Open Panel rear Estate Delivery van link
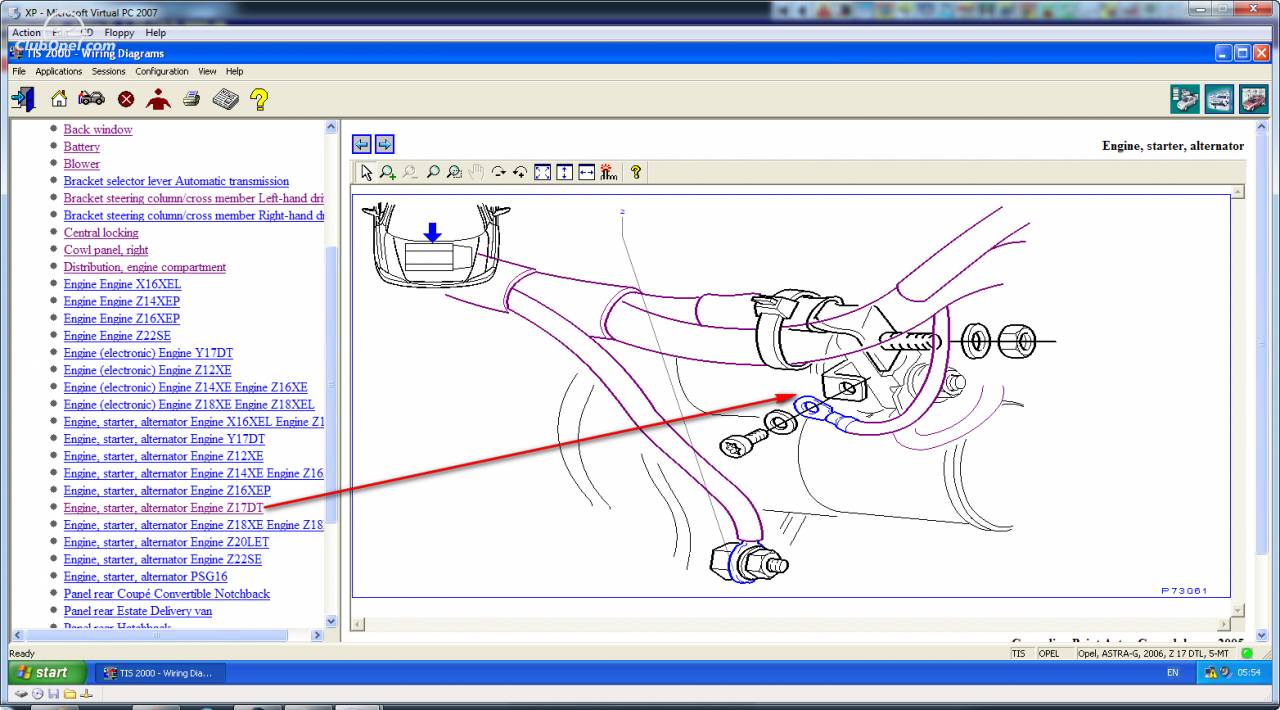Viewport: 1280px width, 710px height. pos(138,611)
